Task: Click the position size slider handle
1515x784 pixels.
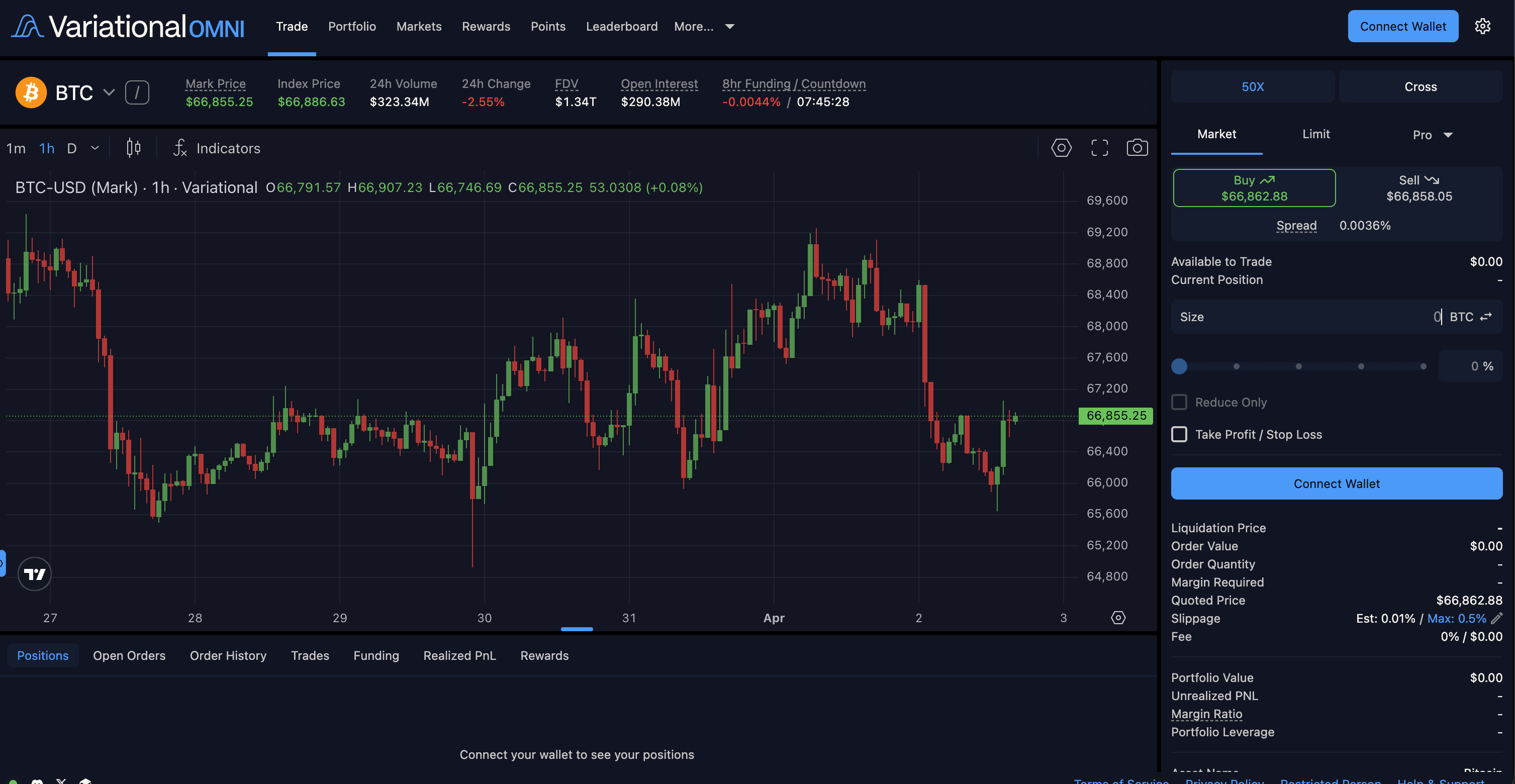Action: [x=1179, y=366]
